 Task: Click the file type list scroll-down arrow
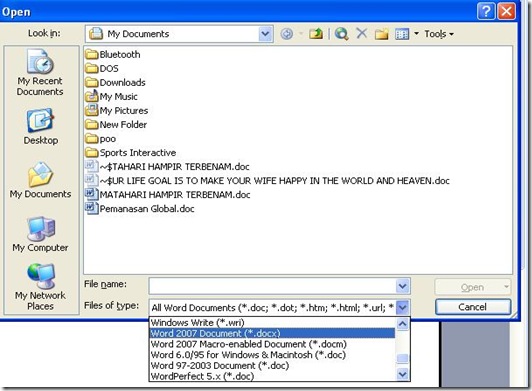(x=402, y=374)
